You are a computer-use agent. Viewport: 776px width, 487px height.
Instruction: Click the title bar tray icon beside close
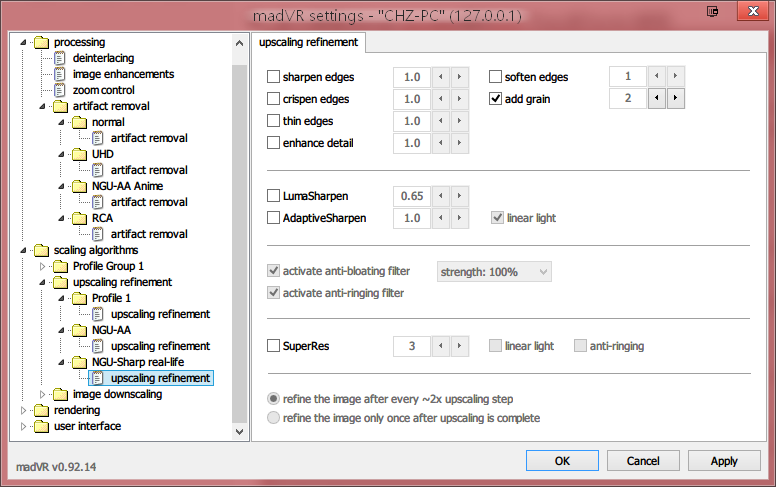pyautogui.click(x=713, y=11)
